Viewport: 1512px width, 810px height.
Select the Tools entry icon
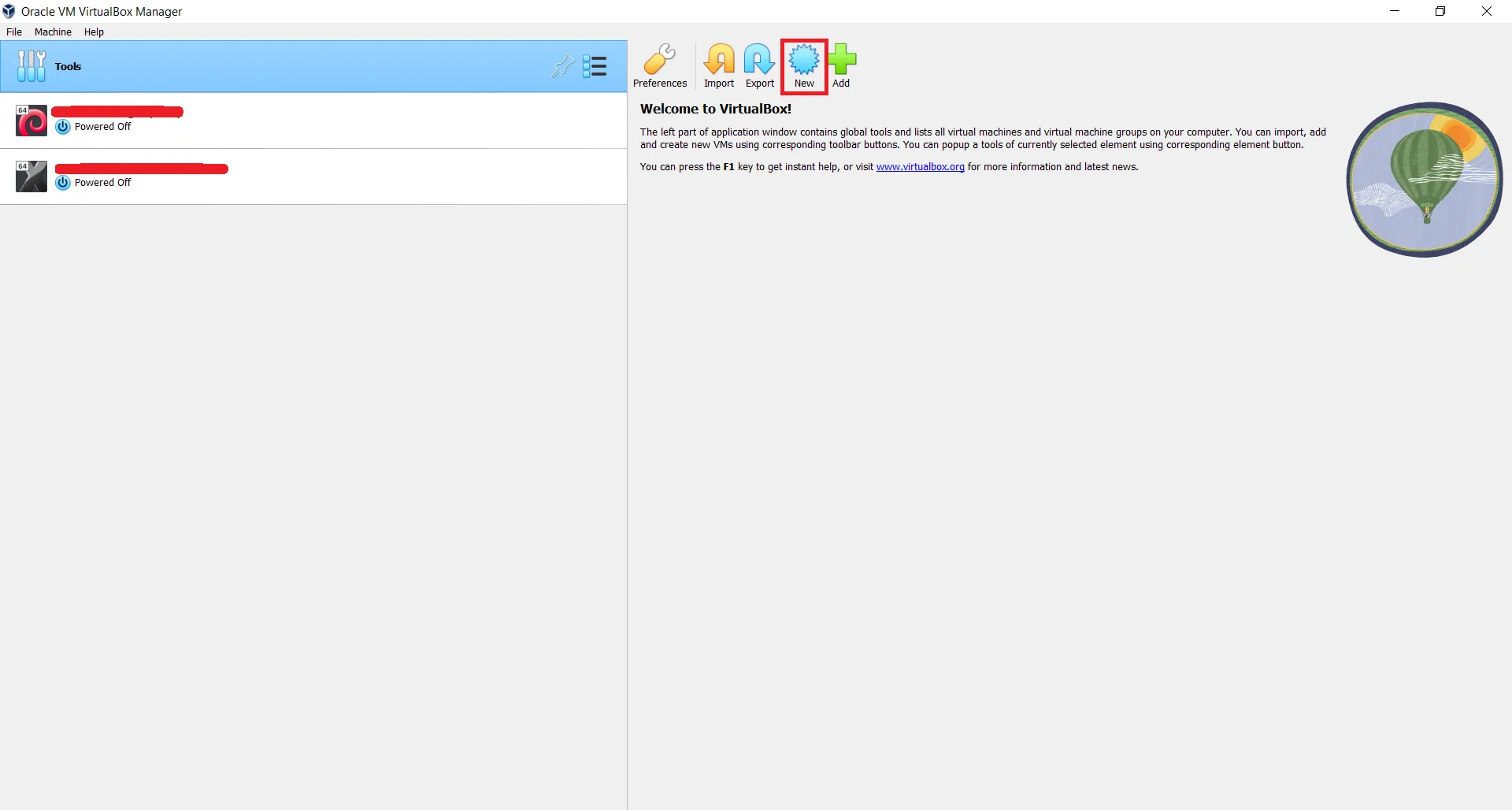(31, 66)
